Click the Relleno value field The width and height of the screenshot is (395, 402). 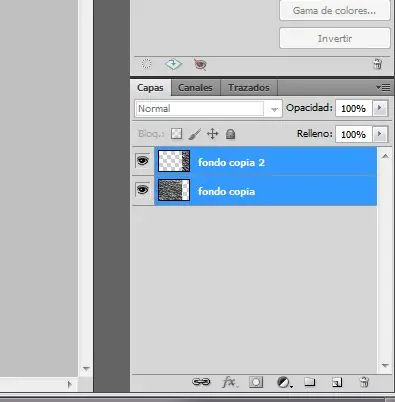(x=354, y=134)
